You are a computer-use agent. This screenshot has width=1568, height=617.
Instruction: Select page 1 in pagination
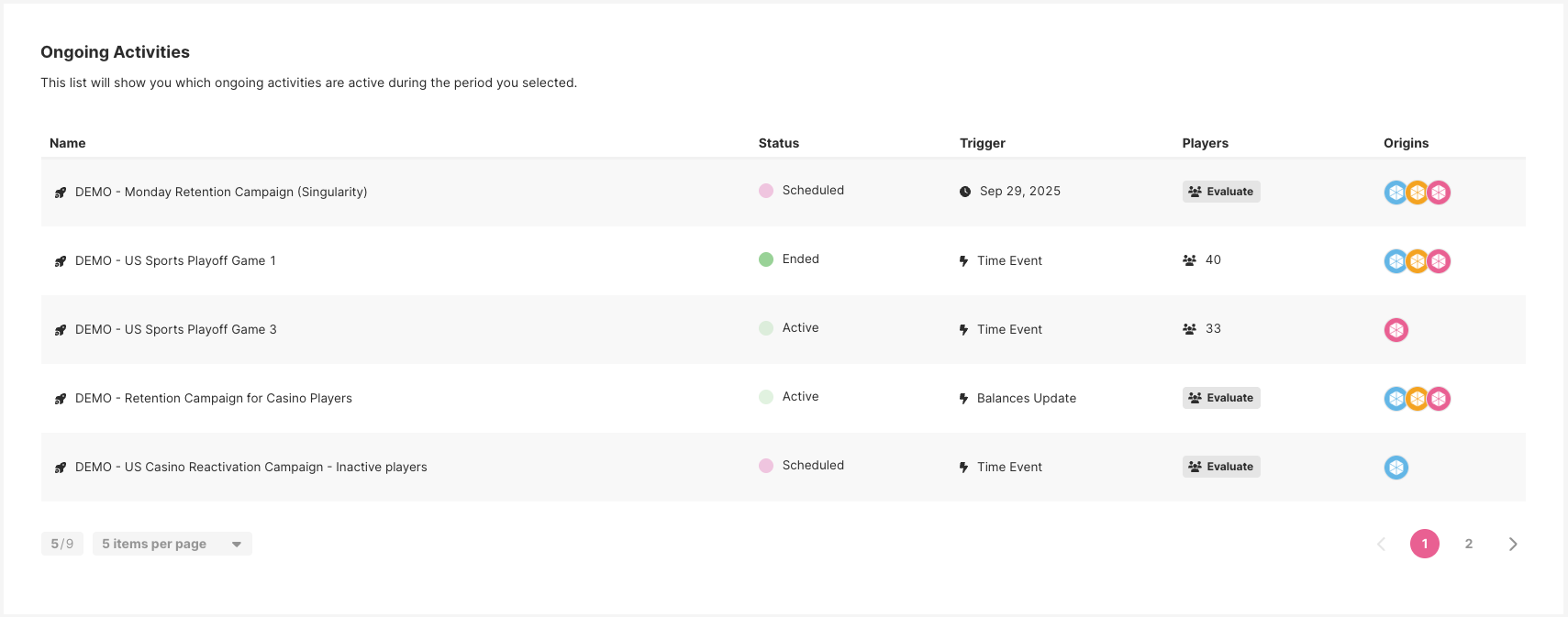click(x=1424, y=544)
